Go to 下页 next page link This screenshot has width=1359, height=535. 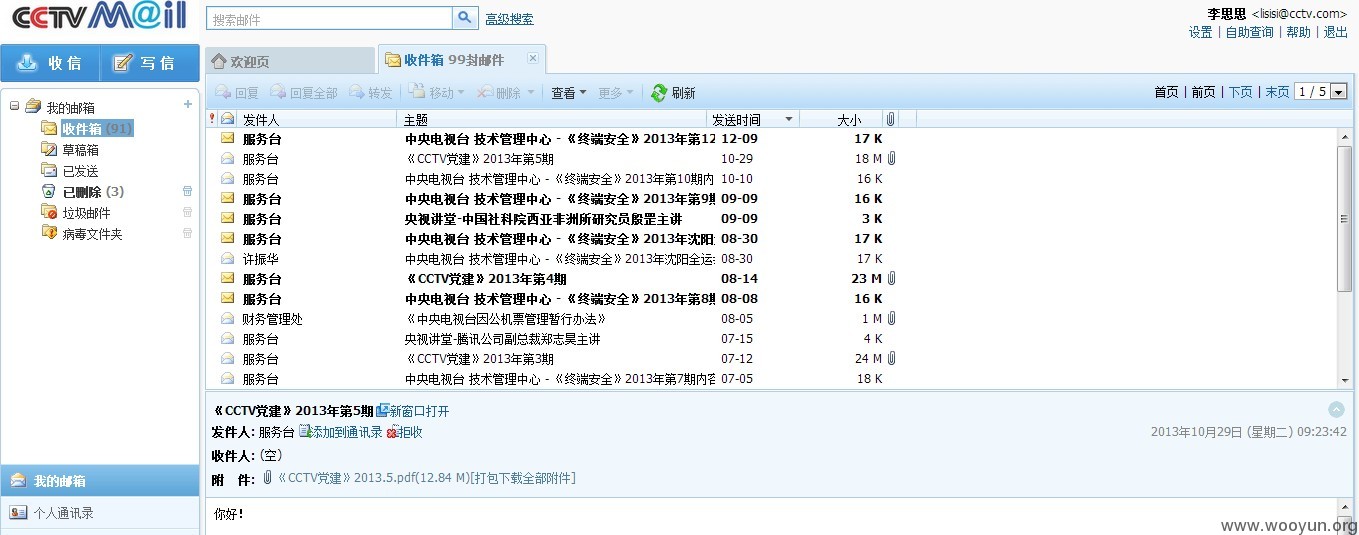[1240, 92]
